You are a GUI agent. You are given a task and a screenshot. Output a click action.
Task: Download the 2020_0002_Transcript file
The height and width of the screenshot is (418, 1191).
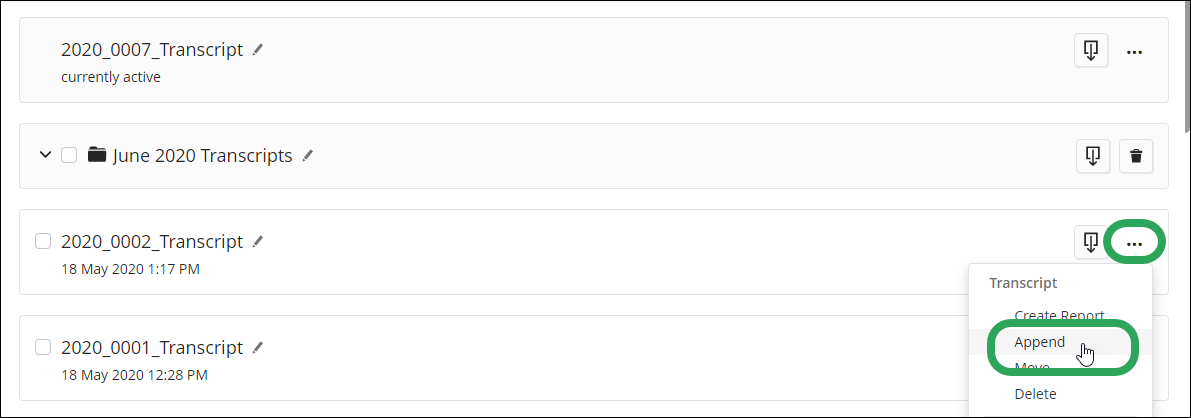pos(1091,242)
